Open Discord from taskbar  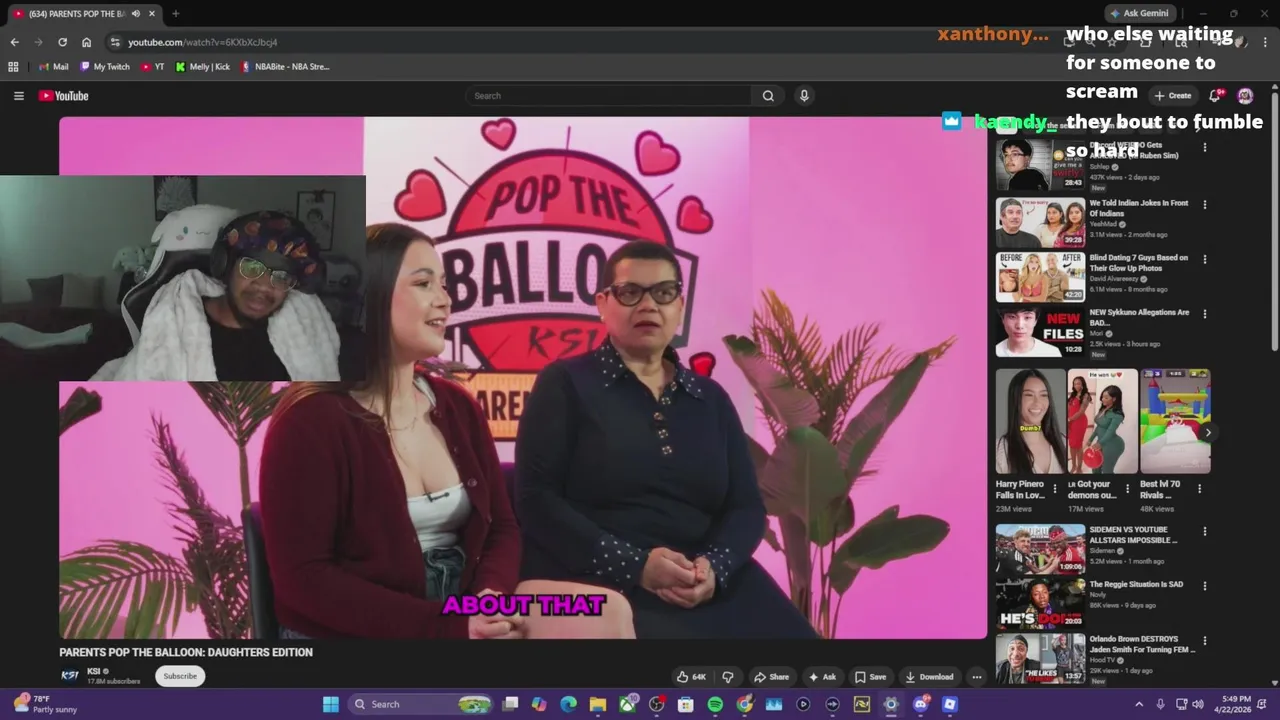[920, 704]
